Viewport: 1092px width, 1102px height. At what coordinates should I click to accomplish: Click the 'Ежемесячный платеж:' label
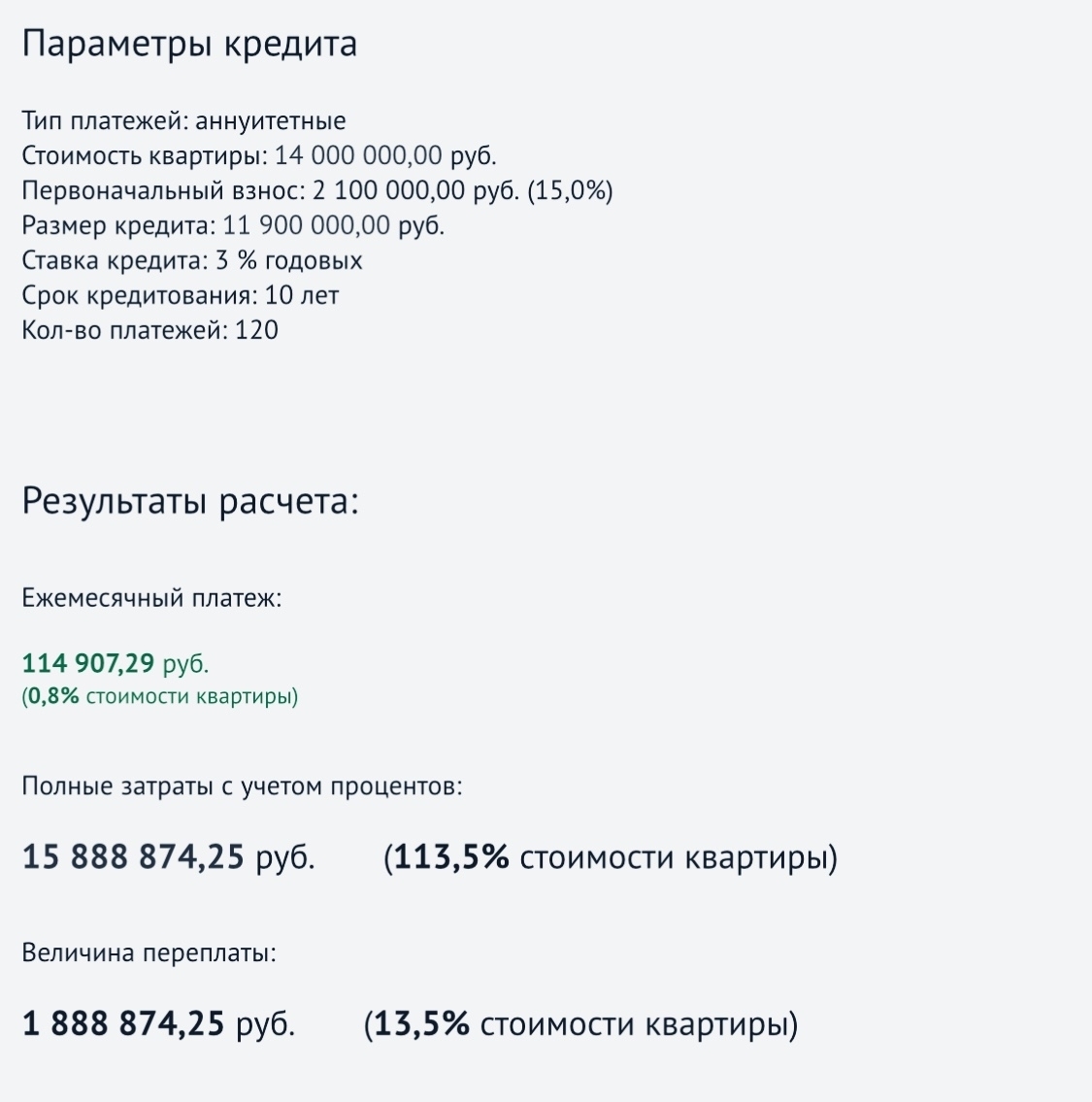pos(151,598)
